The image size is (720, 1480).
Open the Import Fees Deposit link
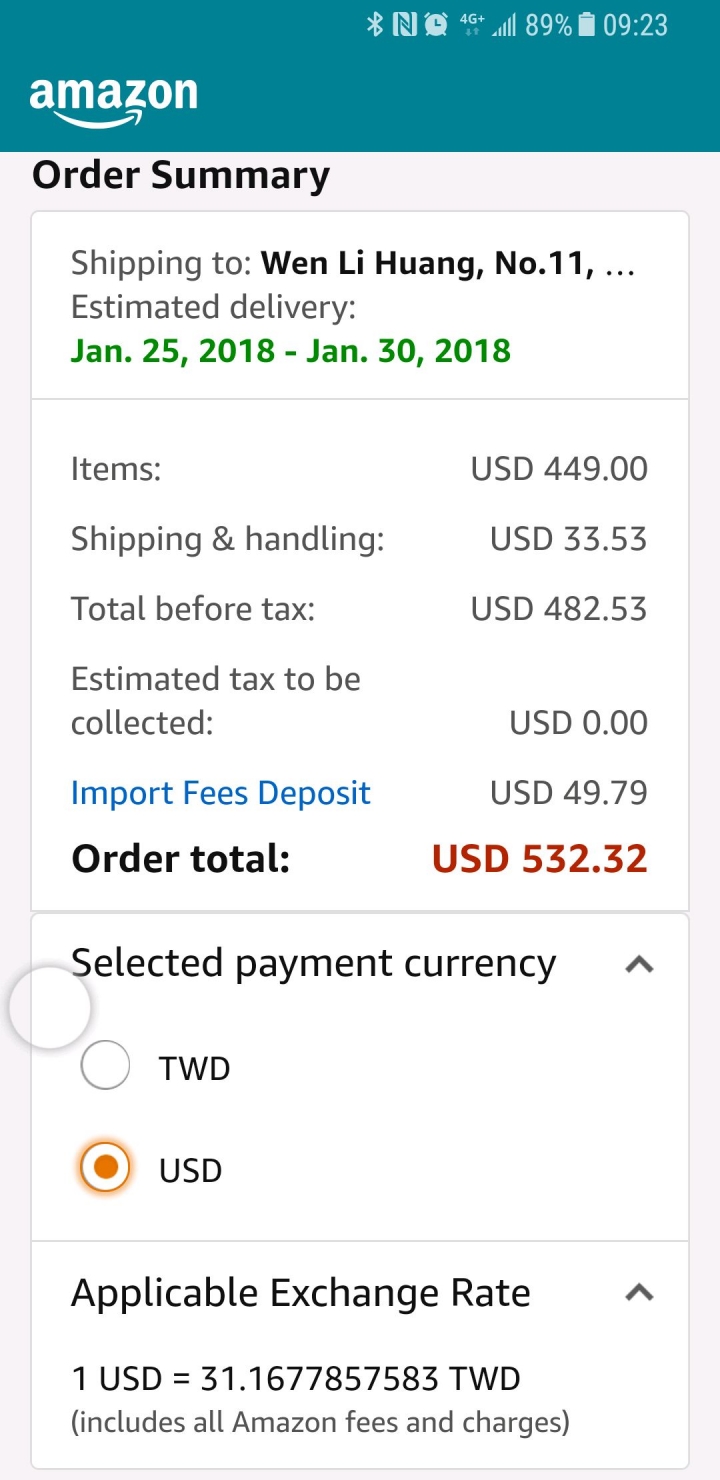(221, 793)
